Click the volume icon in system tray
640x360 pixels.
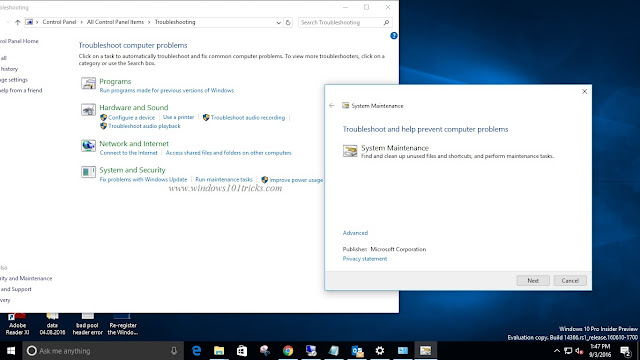(x=579, y=351)
